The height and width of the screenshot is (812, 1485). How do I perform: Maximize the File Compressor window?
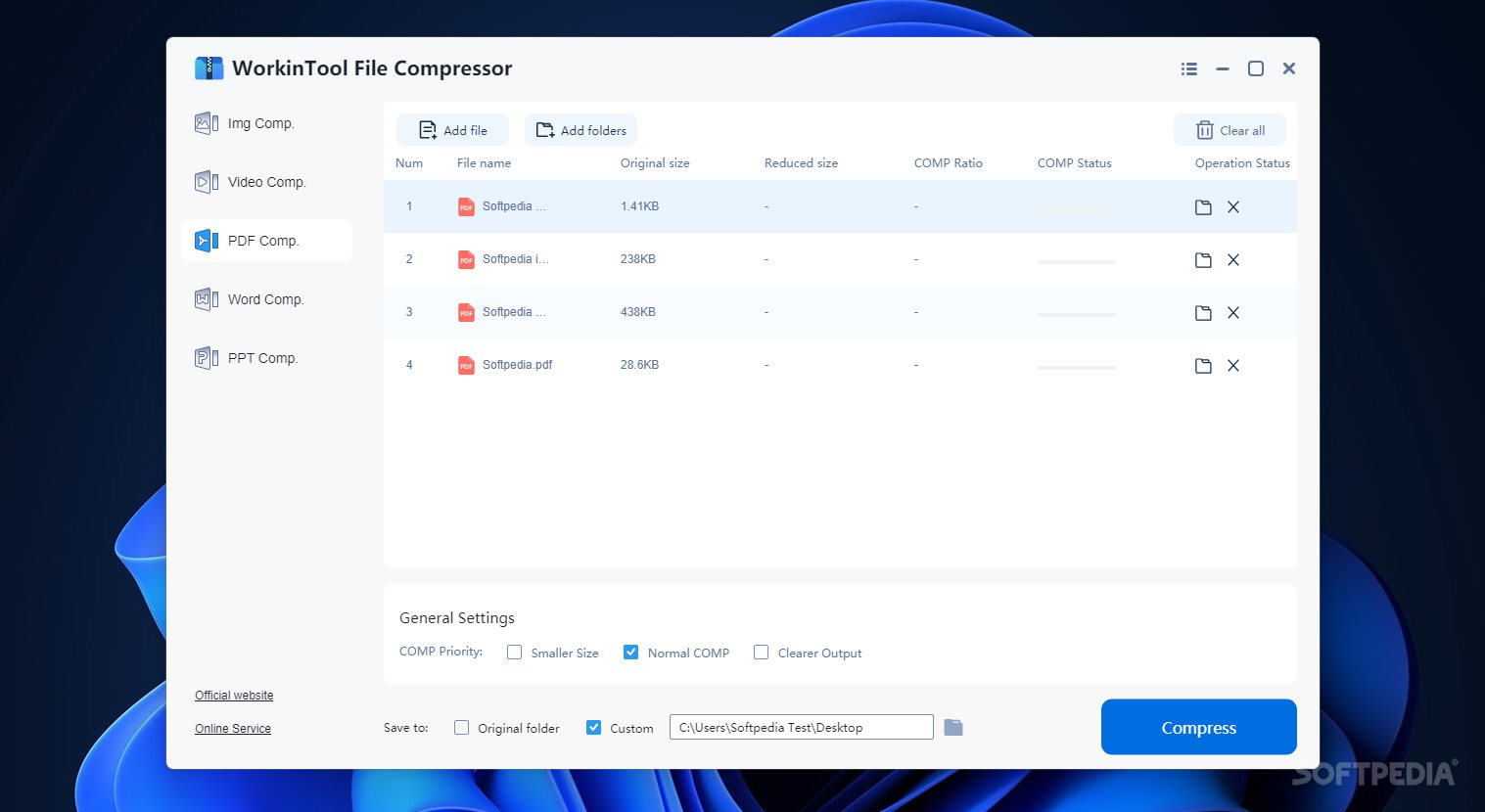coord(1256,68)
